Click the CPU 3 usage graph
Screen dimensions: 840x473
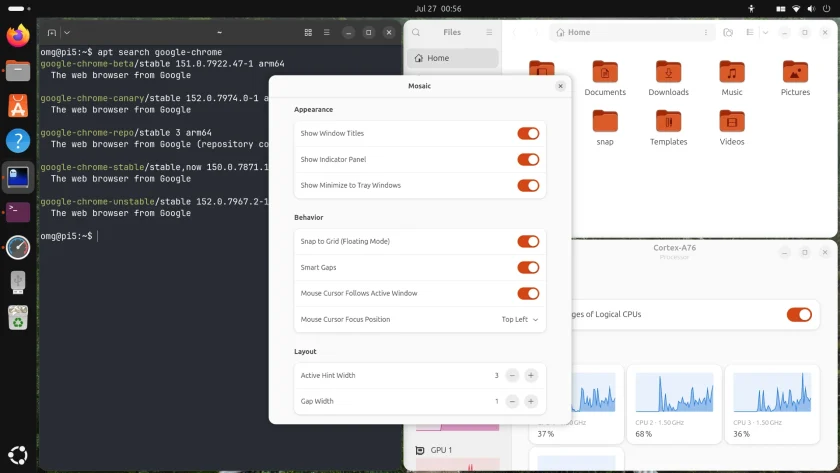pyautogui.click(x=772, y=393)
